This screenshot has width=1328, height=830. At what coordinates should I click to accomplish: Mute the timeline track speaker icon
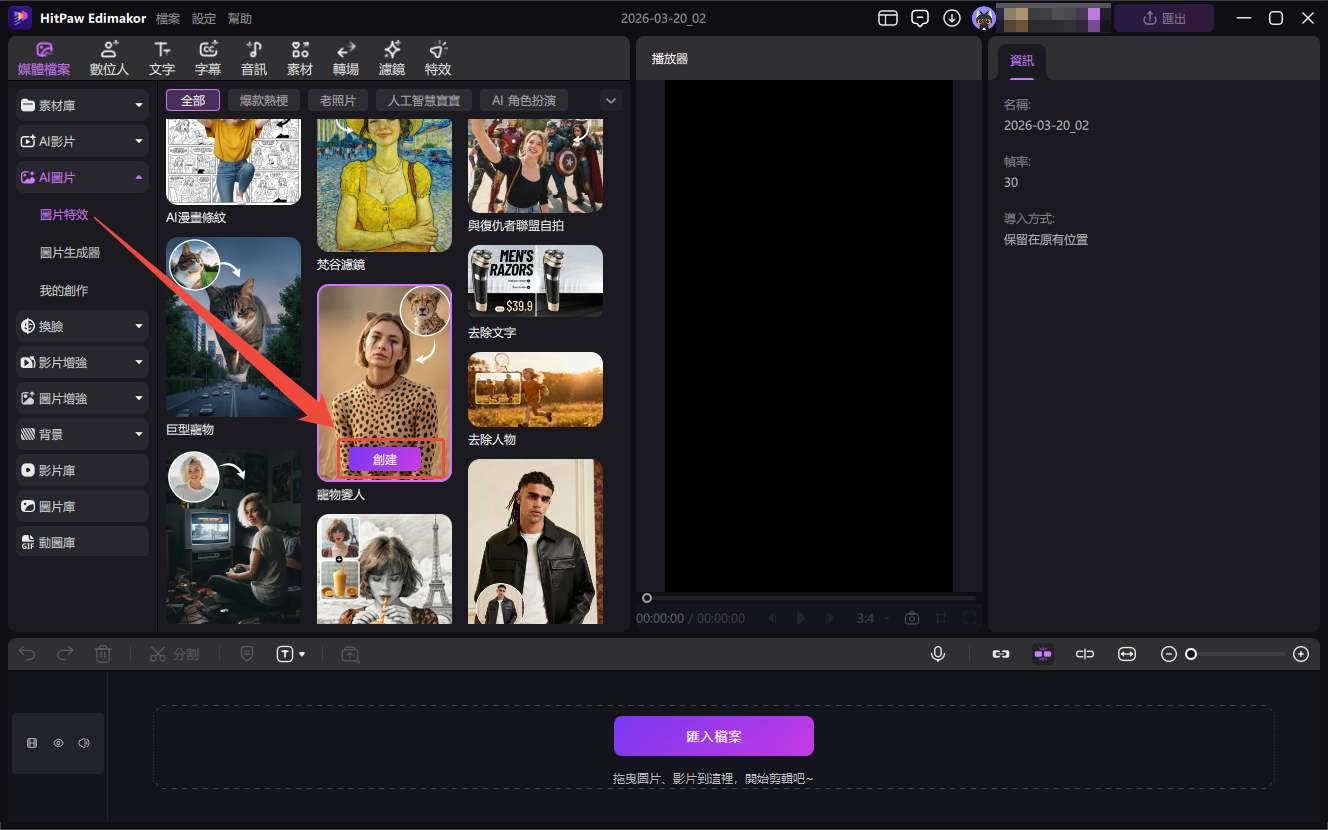pyautogui.click(x=84, y=743)
